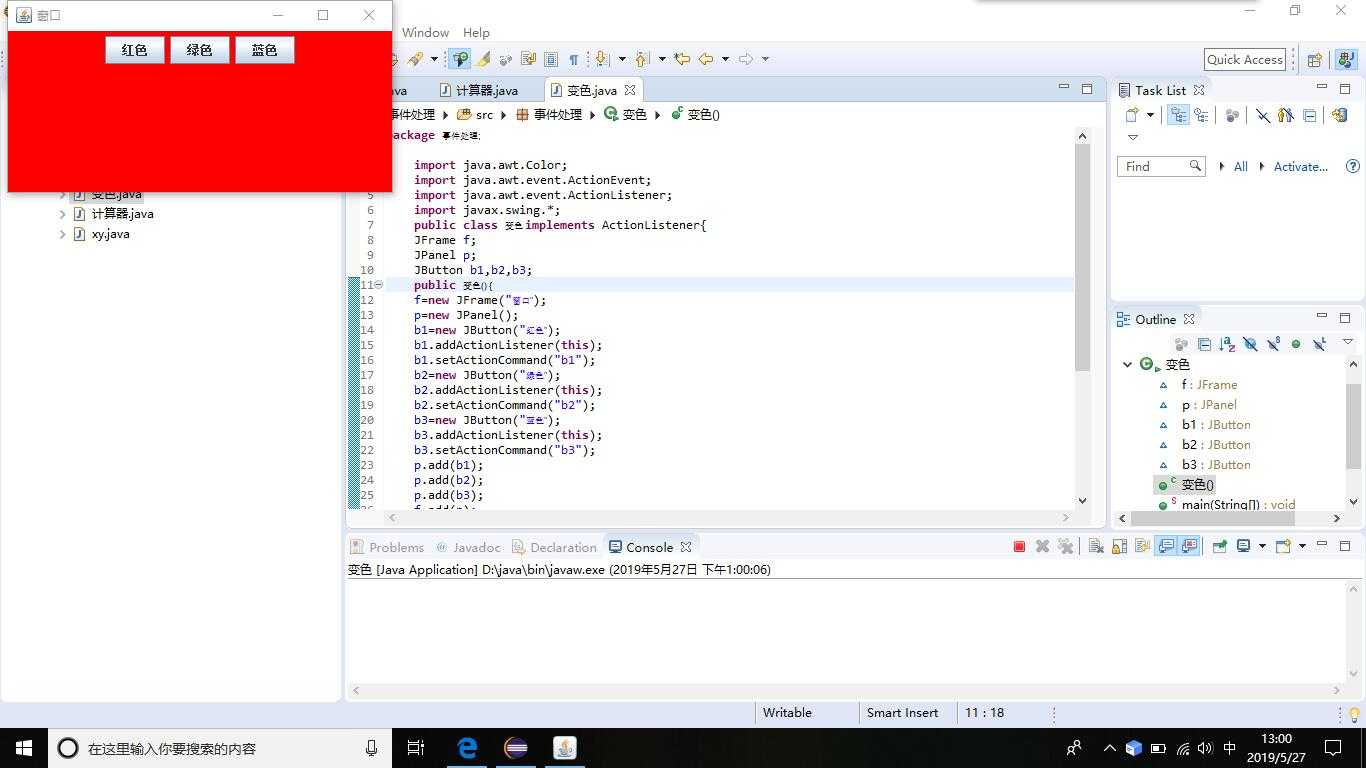
Task: Select the main(String[]) outline item
Action: (x=1238, y=505)
